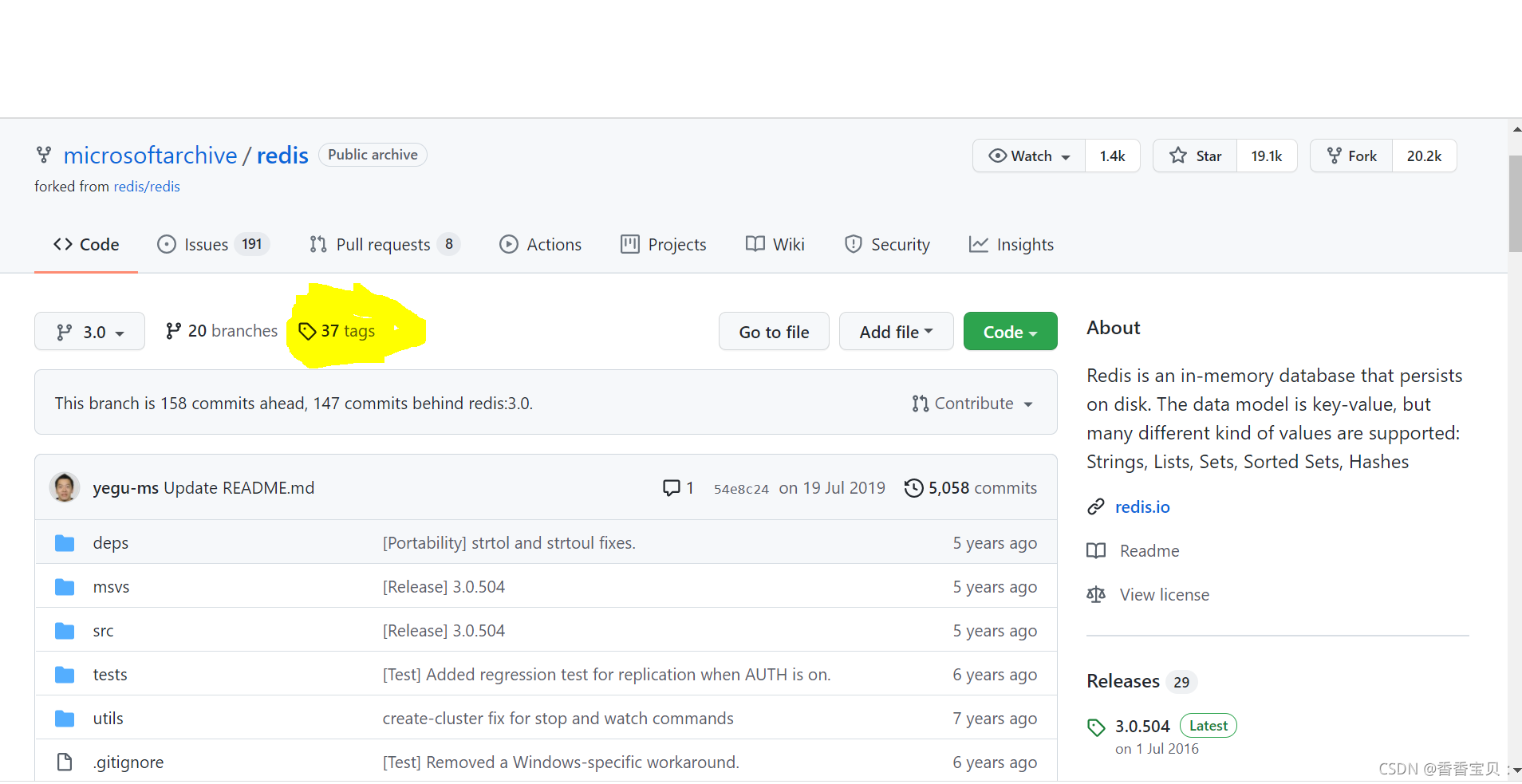Image resolution: width=1522 pixels, height=784 pixels.
Task: Open the green Code dropdown
Action: [1010, 331]
